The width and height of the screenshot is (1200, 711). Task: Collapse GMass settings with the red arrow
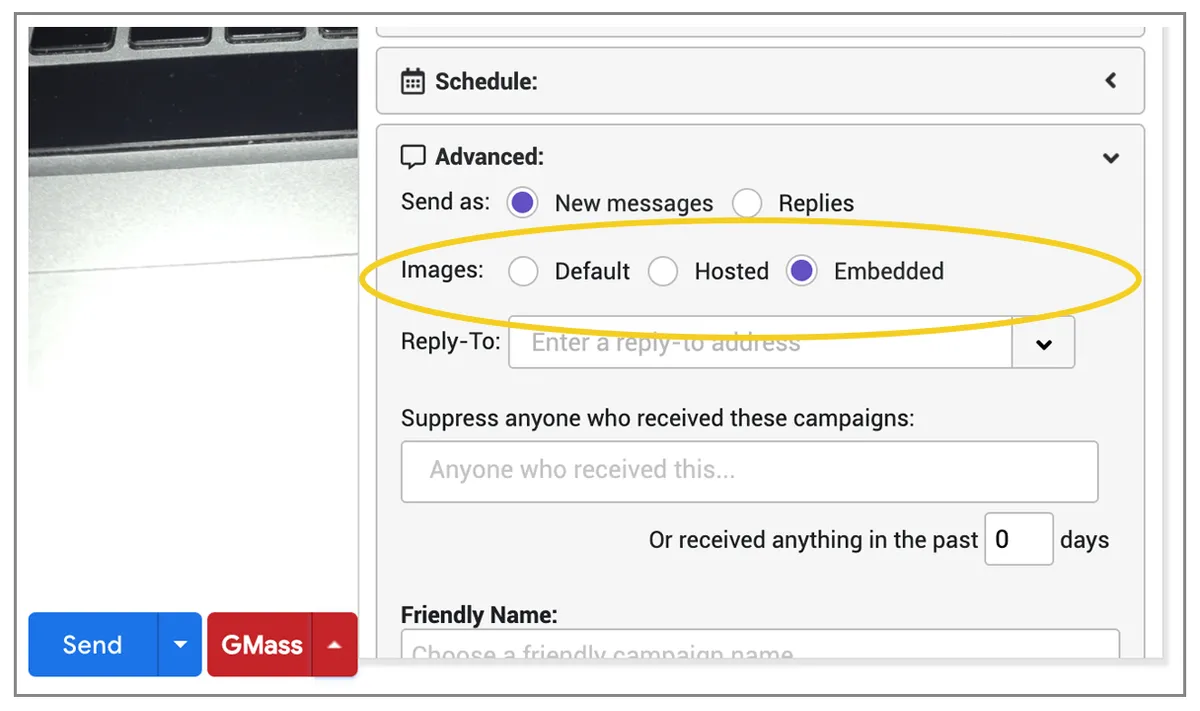click(335, 645)
